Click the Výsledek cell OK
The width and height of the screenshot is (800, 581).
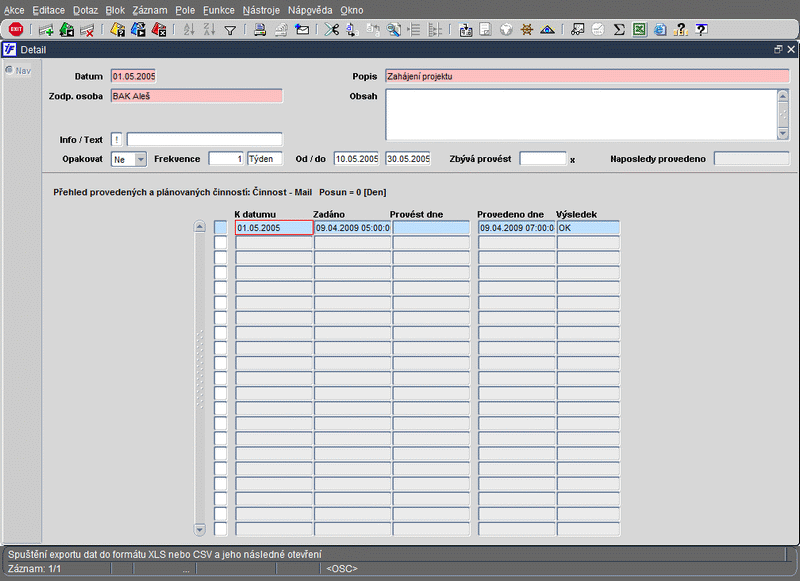click(588, 228)
